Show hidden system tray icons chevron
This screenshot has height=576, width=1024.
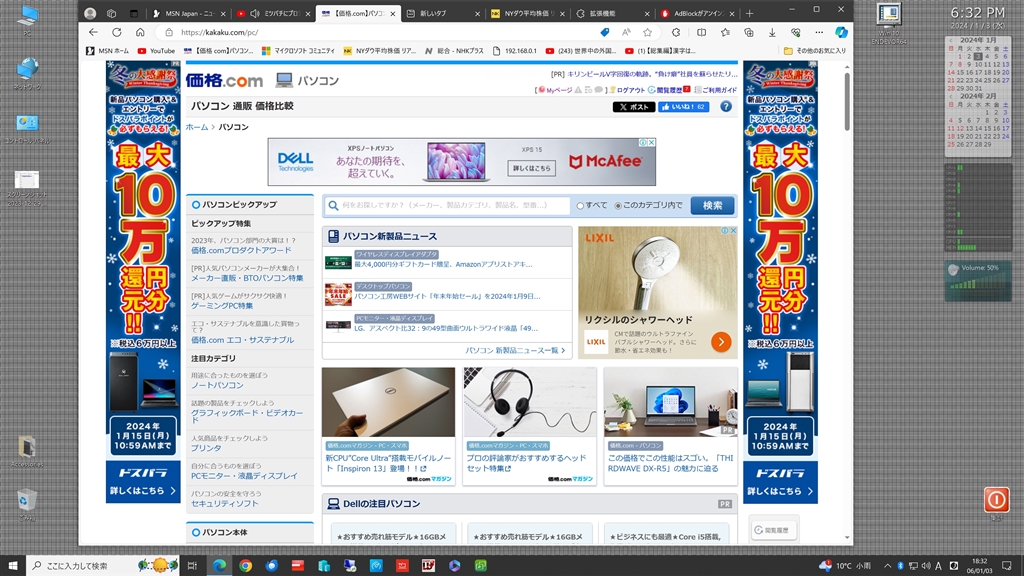coord(887,566)
